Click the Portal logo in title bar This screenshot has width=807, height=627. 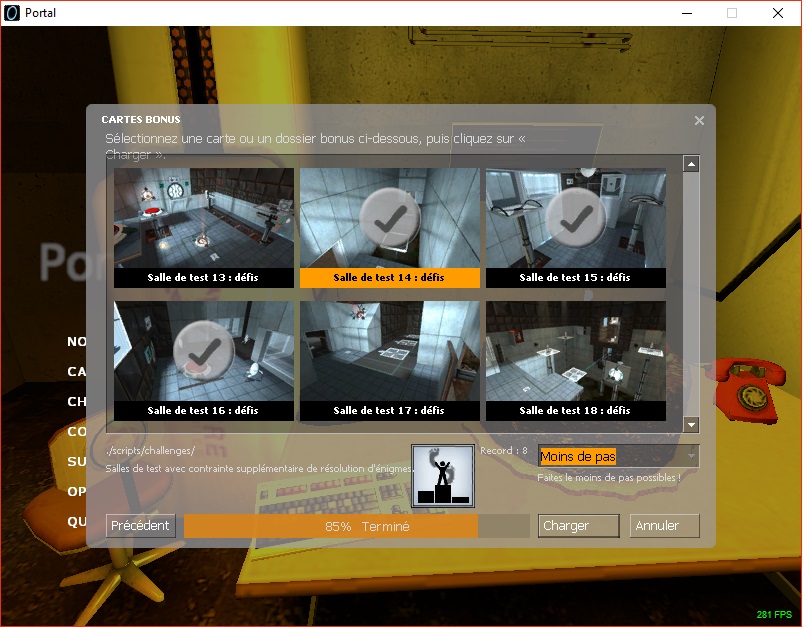13,13
